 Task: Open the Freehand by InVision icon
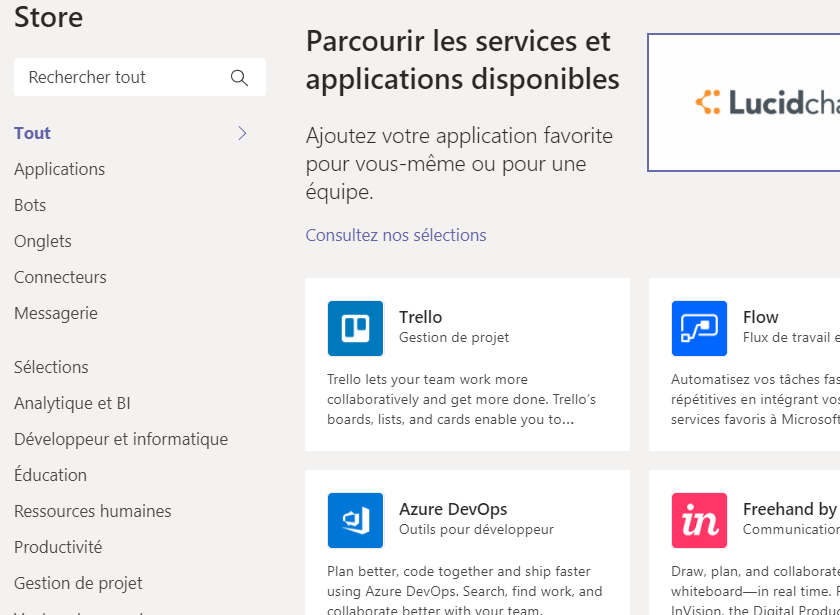[x=699, y=520]
